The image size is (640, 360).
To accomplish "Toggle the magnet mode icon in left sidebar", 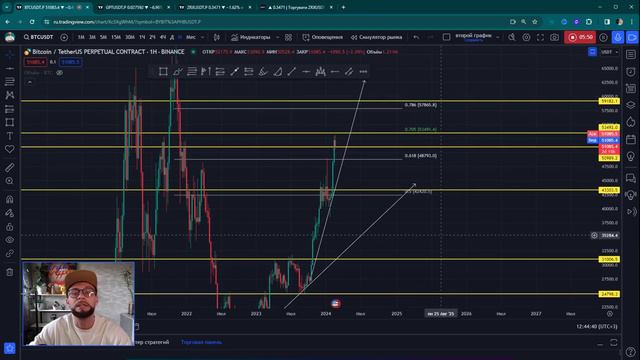I will [x=10, y=199].
